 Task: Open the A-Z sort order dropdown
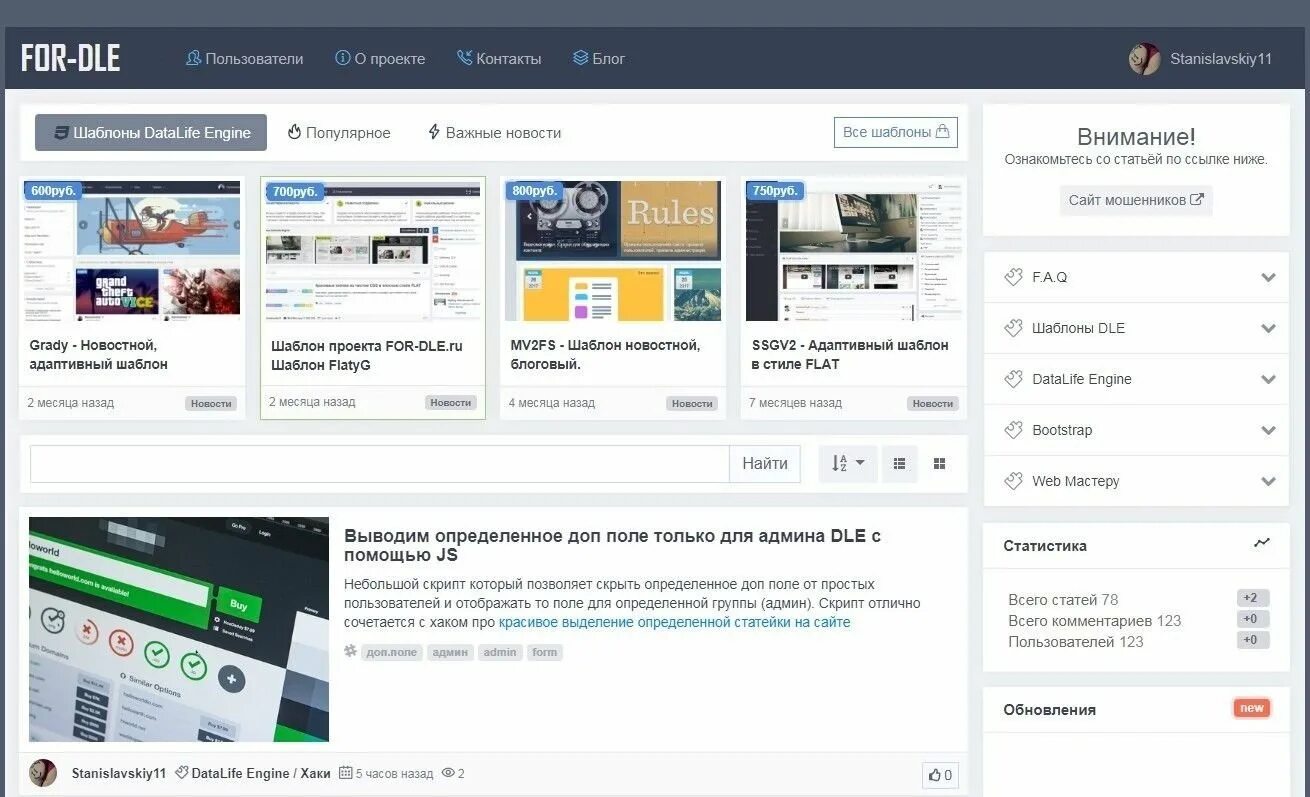848,464
